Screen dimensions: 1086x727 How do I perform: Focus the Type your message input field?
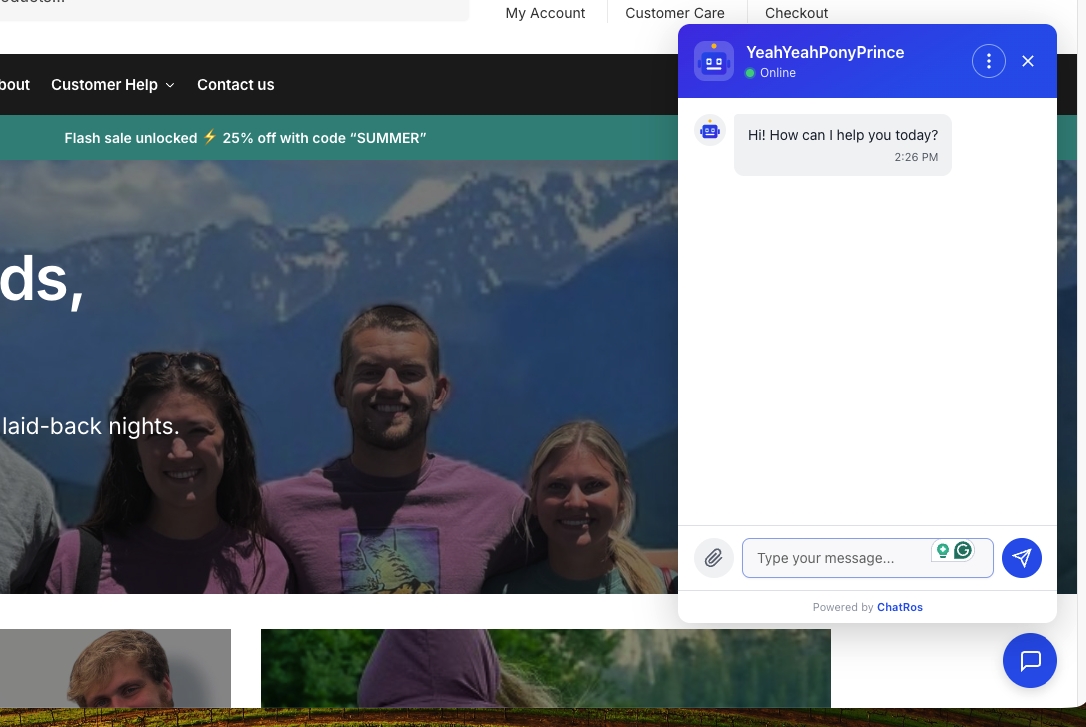point(867,558)
